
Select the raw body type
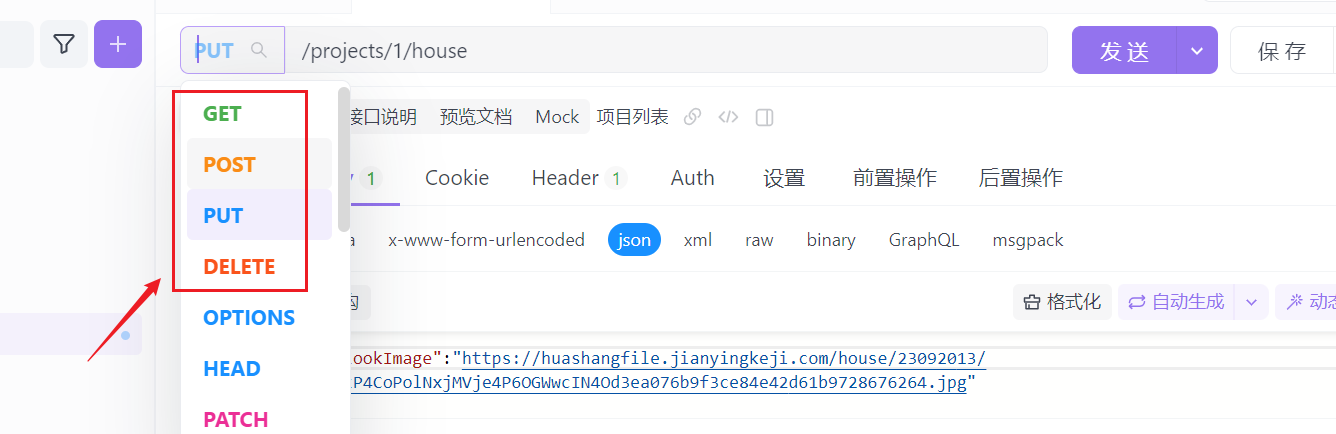759,240
